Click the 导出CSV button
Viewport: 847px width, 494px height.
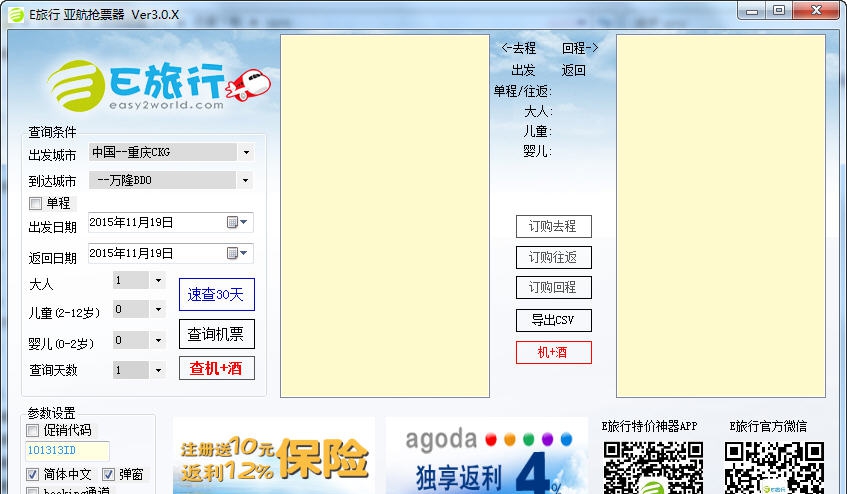[554, 320]
